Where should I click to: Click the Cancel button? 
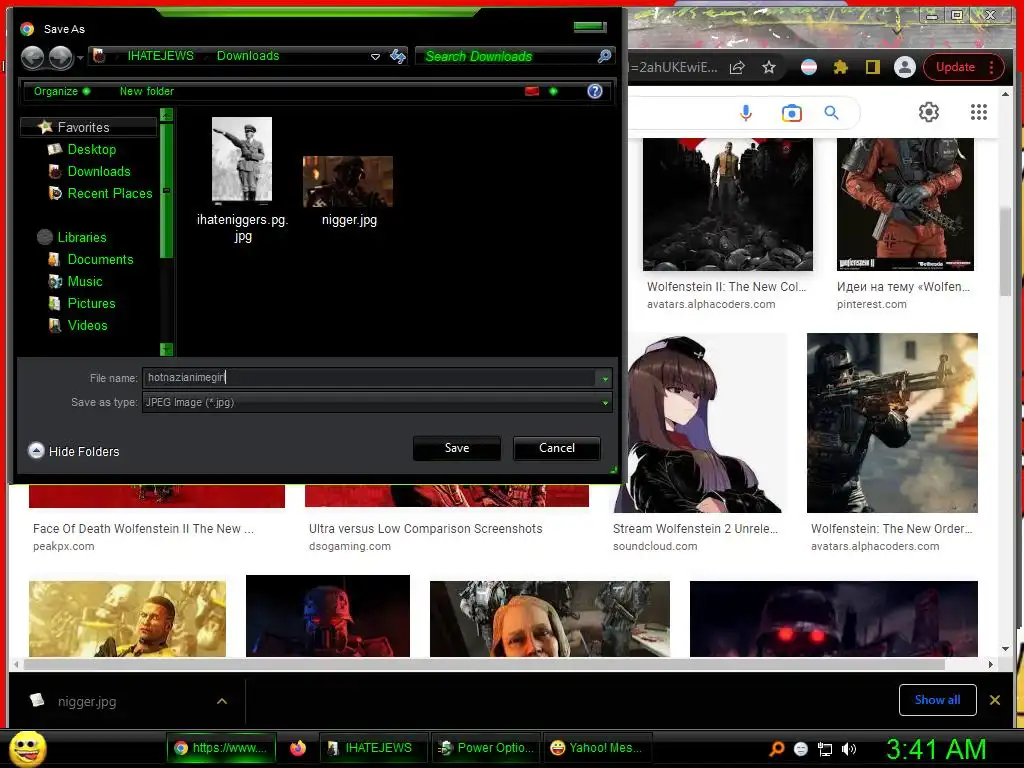point(556,448)
